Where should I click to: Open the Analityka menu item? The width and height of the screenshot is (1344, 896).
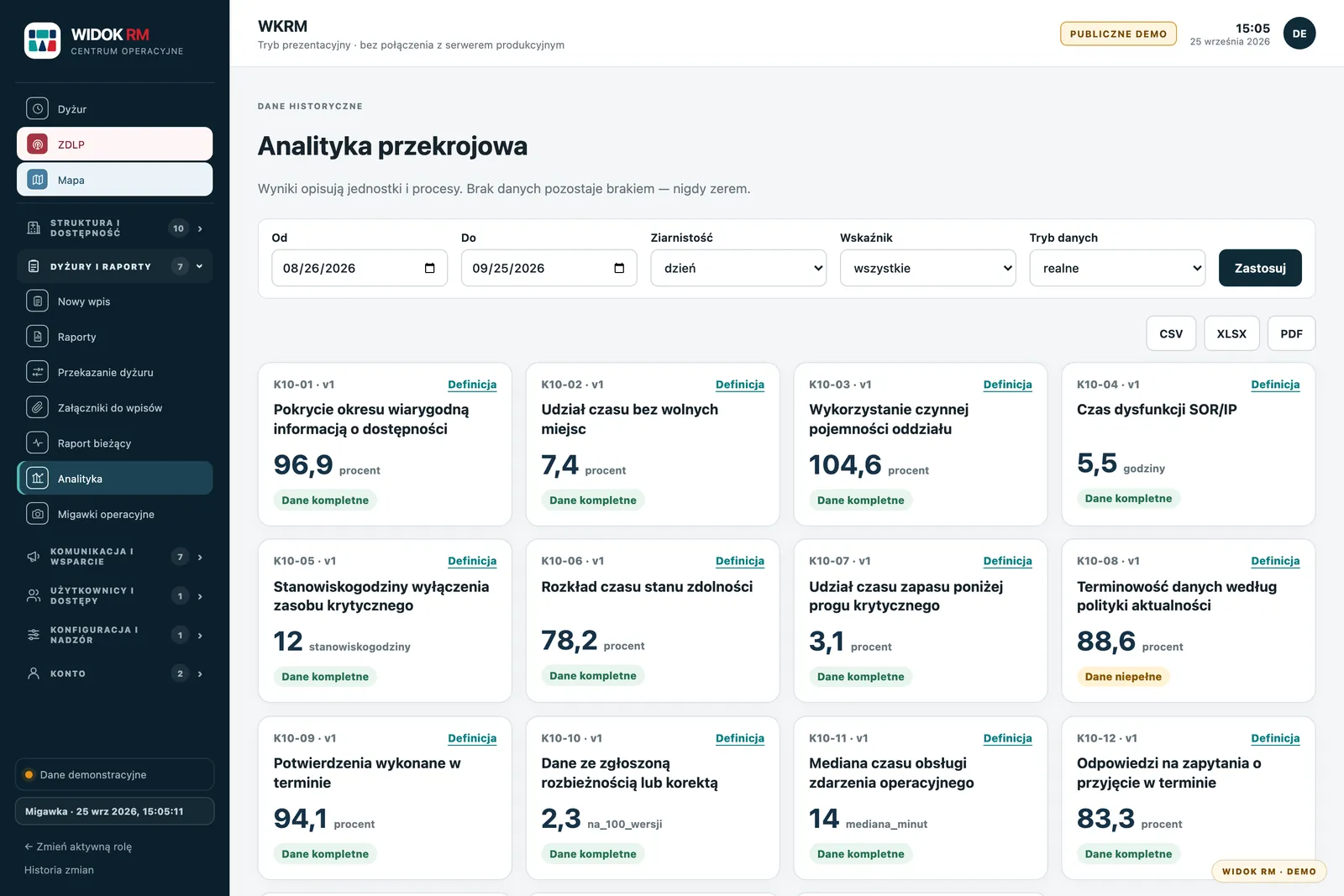click(114, 479)
